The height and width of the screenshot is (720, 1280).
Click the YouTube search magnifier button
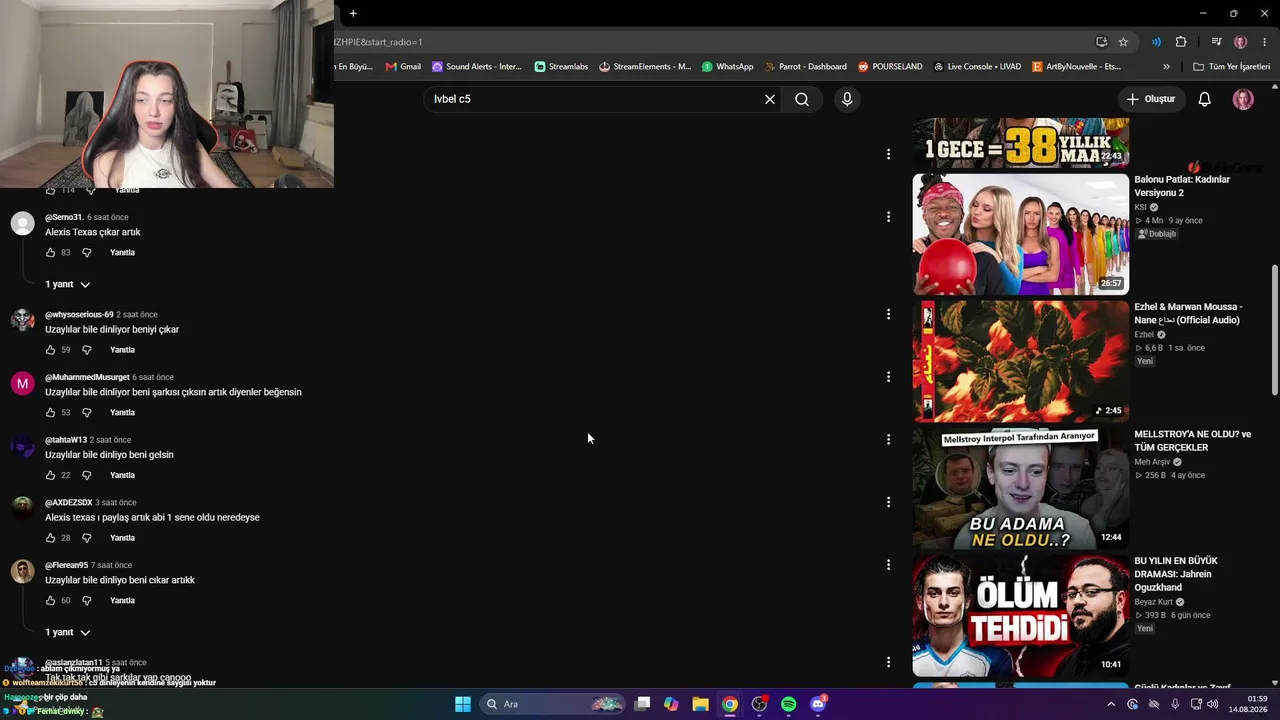802,99
